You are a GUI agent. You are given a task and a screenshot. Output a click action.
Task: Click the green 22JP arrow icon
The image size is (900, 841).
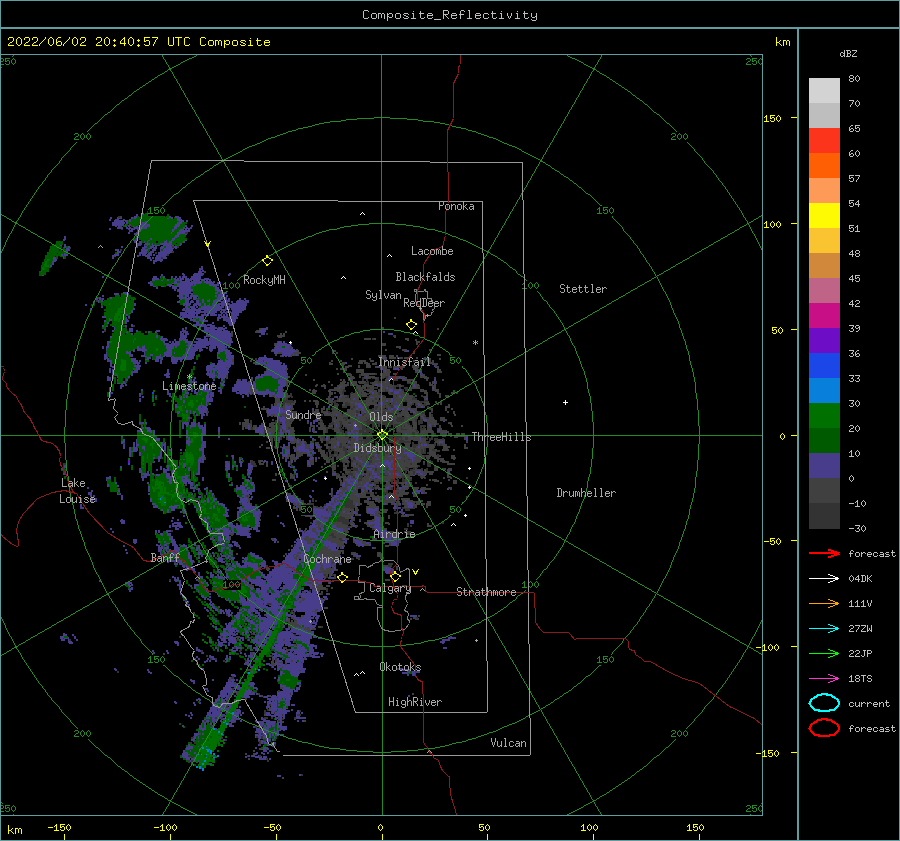point(824,653)
